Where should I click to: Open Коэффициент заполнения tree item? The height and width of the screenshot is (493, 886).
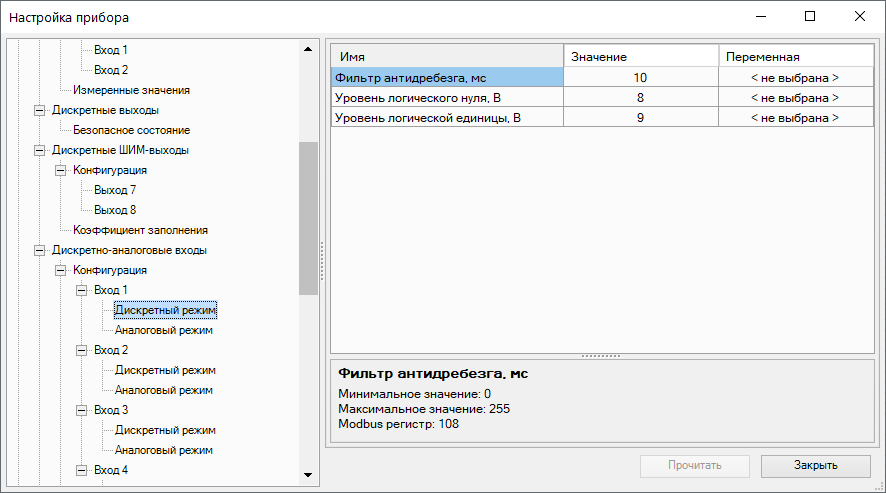point(140,230)
